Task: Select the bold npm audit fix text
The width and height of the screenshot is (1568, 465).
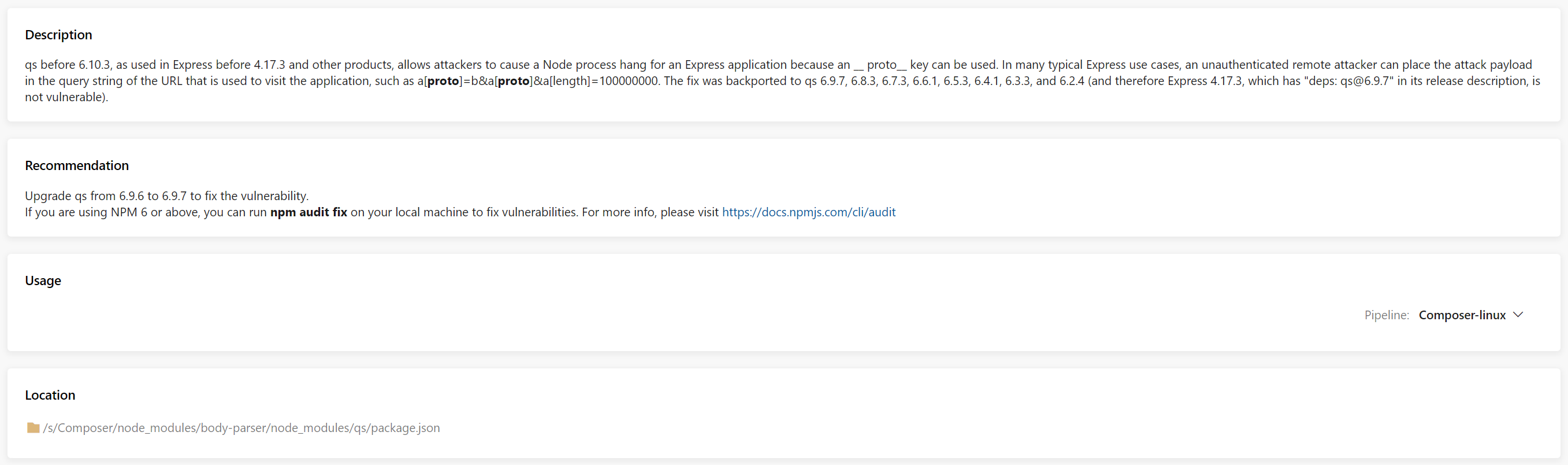Action: click(308, 212)
